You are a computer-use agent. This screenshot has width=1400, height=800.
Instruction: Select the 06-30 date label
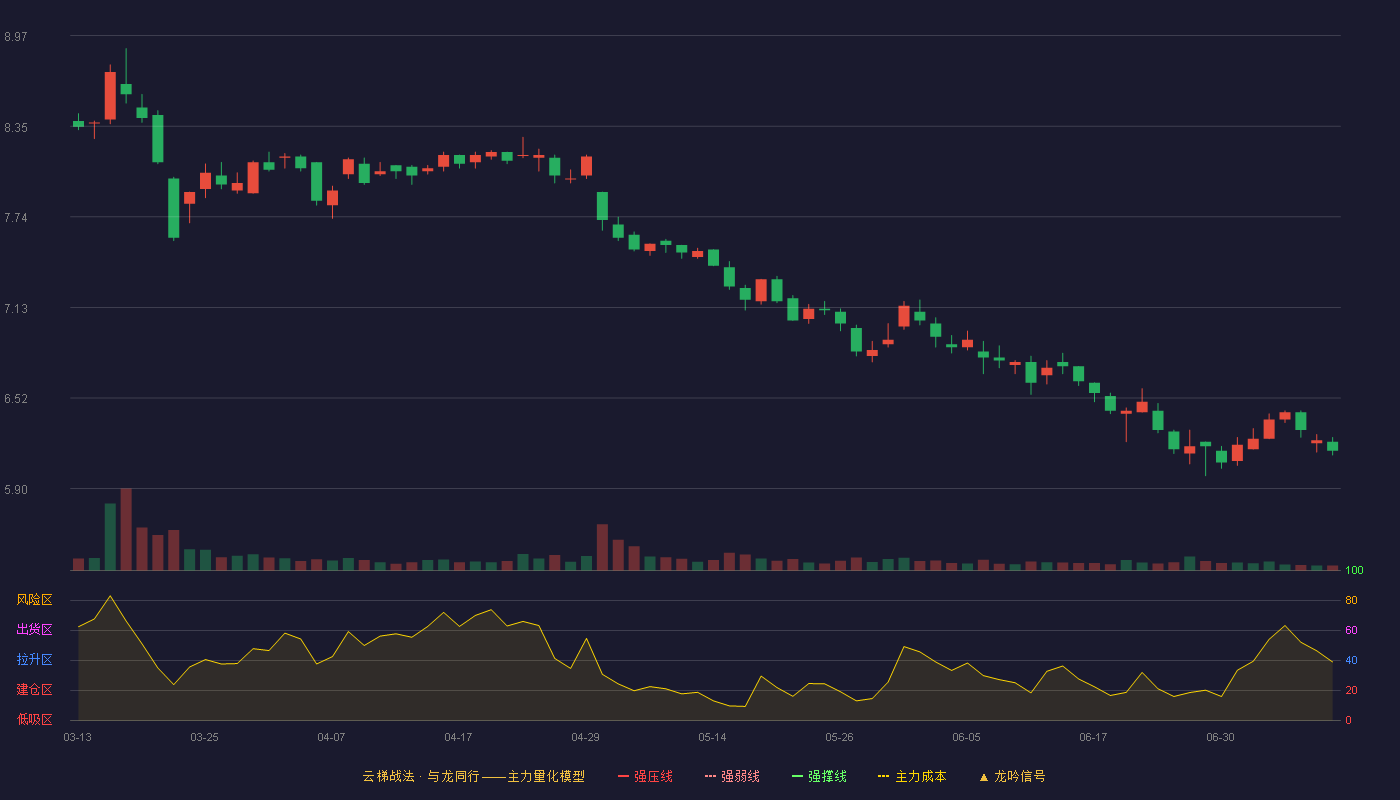(1220, 737)
